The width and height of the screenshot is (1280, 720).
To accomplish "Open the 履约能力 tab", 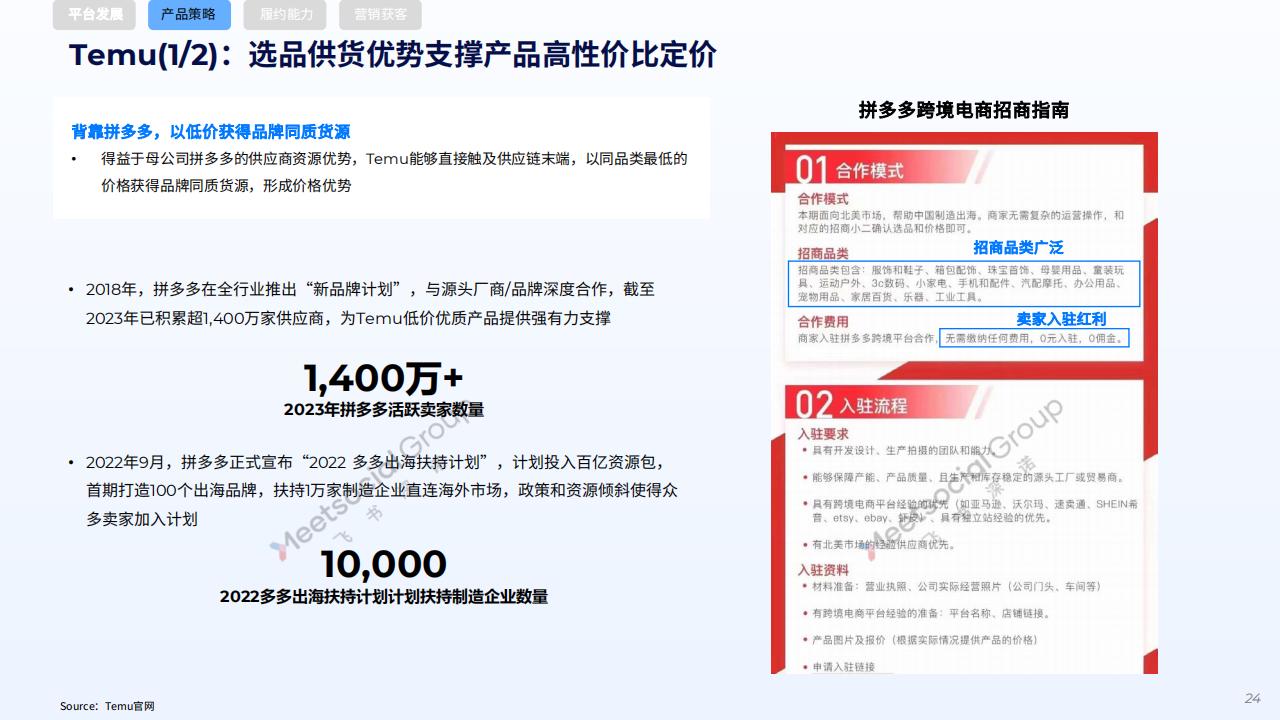I will [x=285, y=15].
